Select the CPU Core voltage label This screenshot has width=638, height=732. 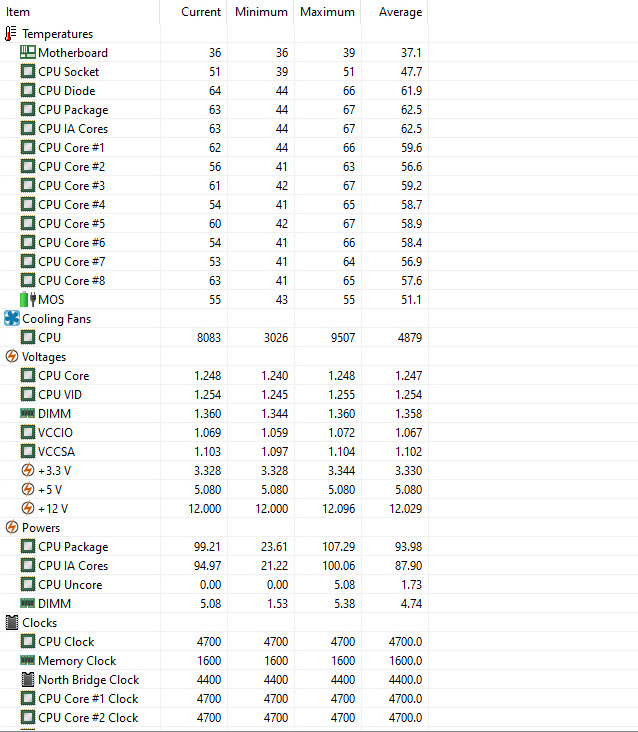(64, 375)
